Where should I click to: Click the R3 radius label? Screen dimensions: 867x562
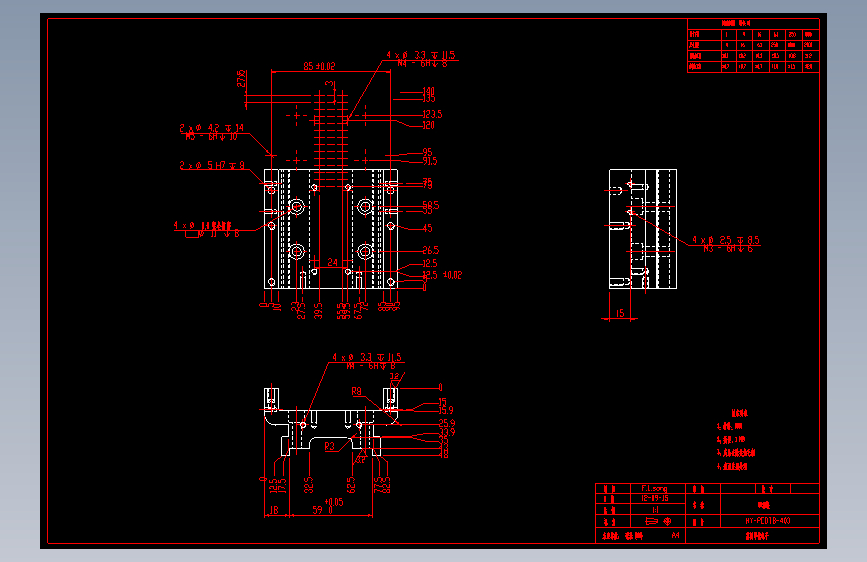330,446
